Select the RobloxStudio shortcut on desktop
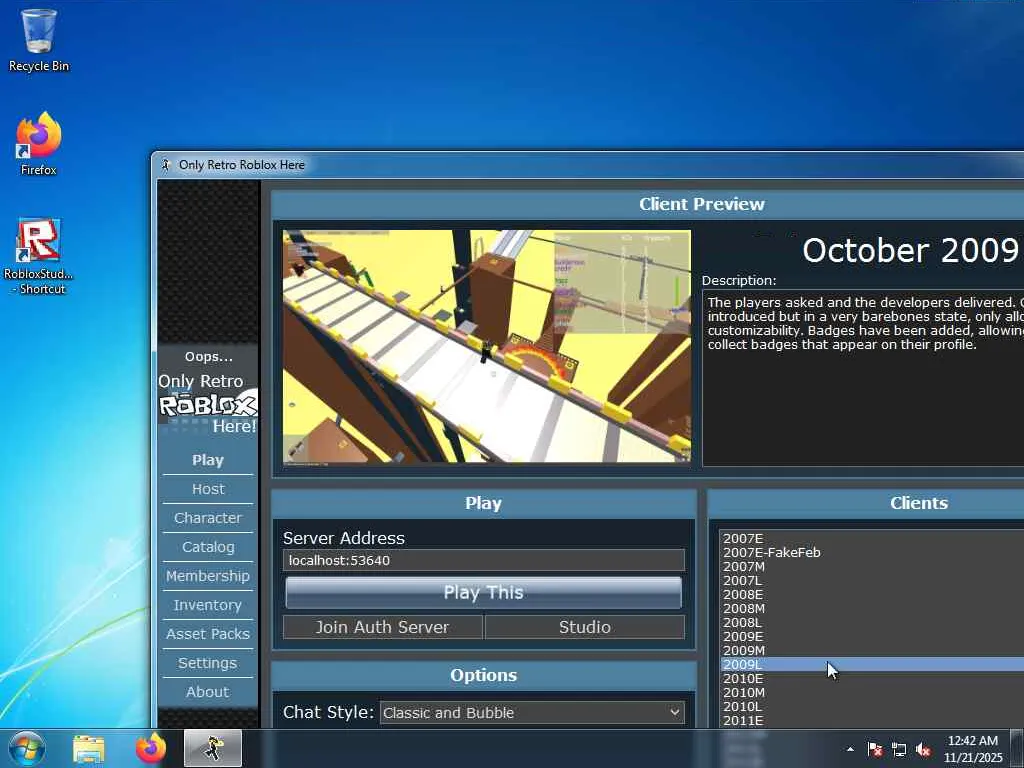This screenshot has width=1024, height=768. [39, 256]
